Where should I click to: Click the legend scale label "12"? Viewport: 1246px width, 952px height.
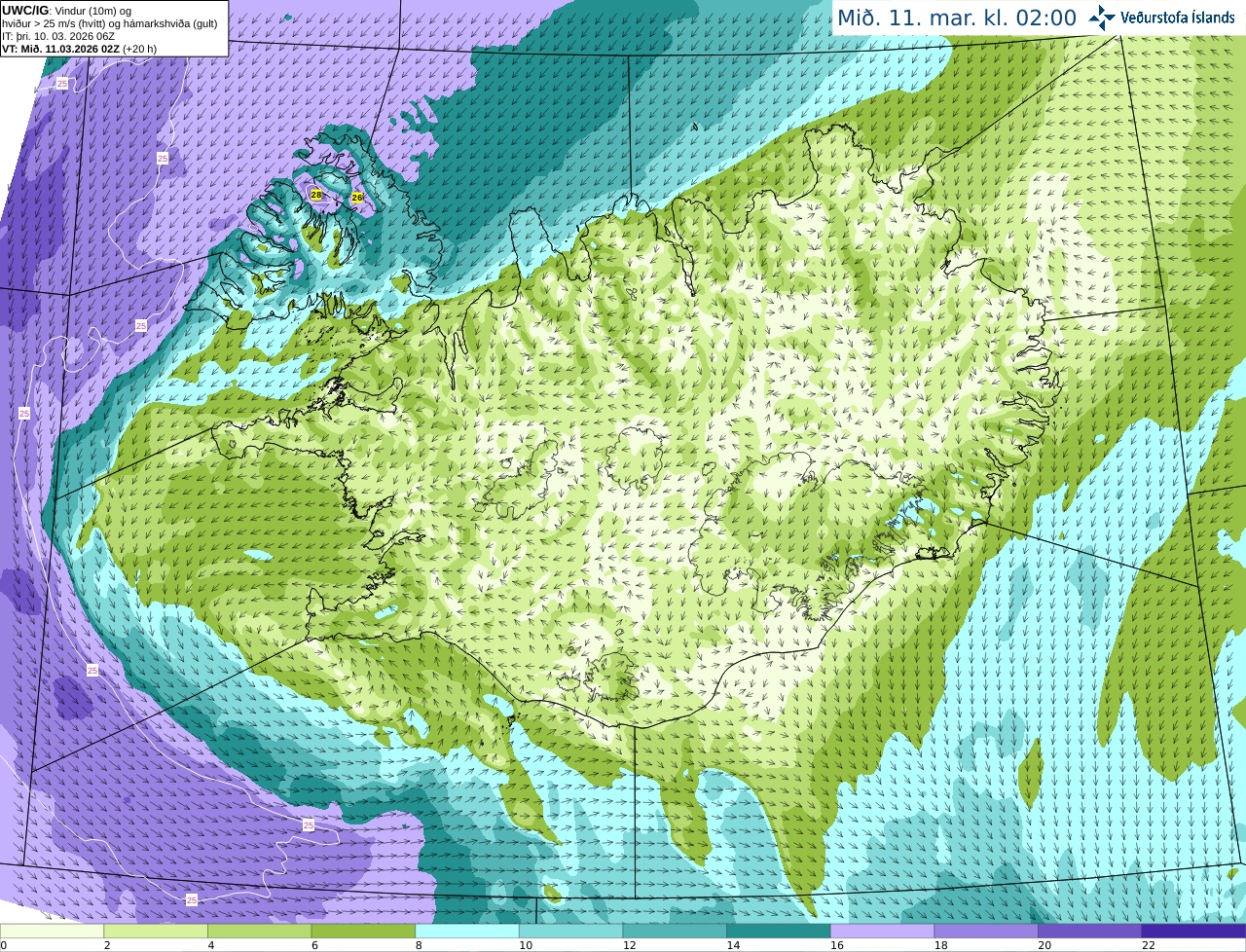point(630,945)
